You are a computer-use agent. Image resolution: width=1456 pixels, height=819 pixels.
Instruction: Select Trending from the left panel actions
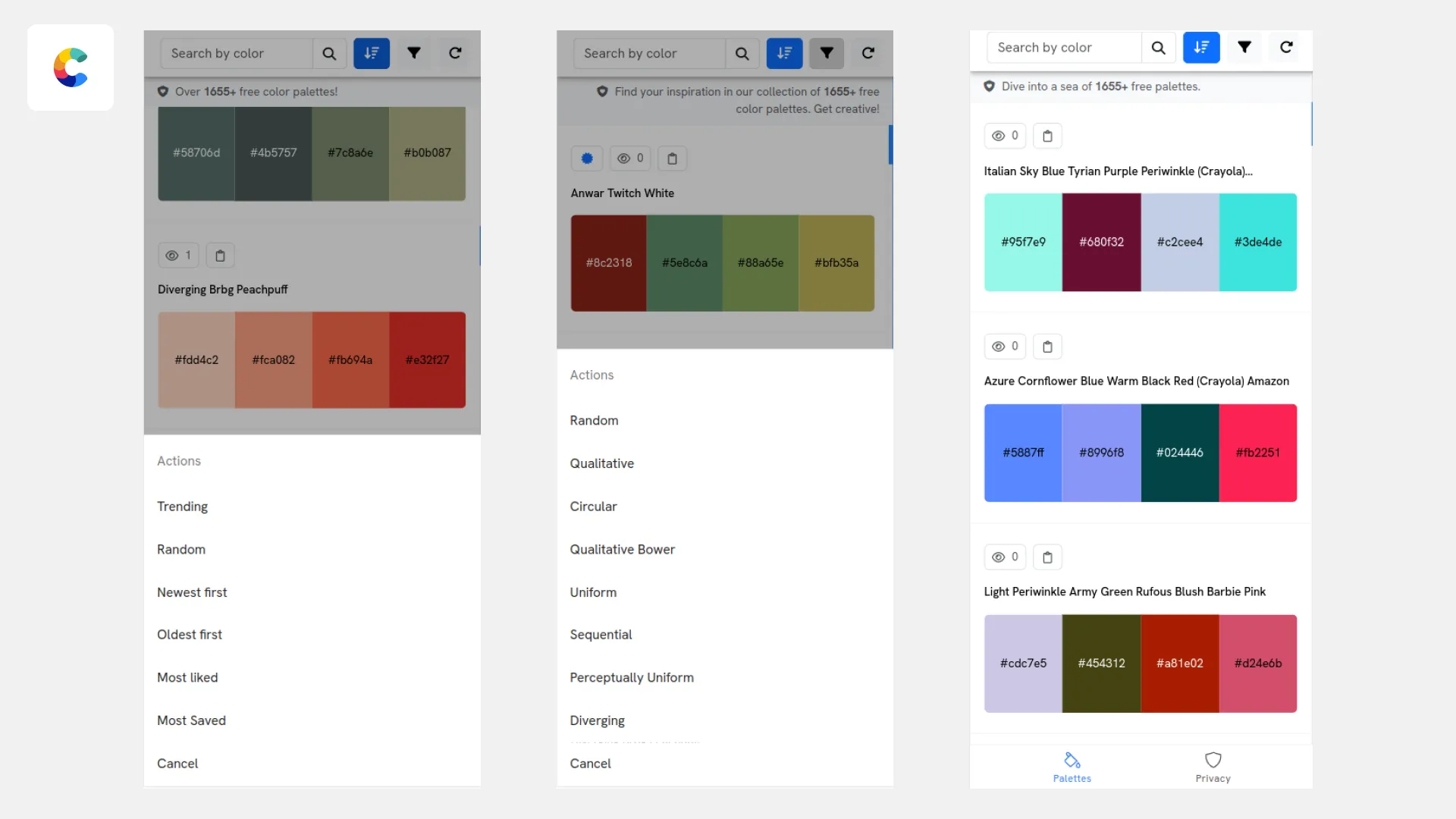(183, 505)
